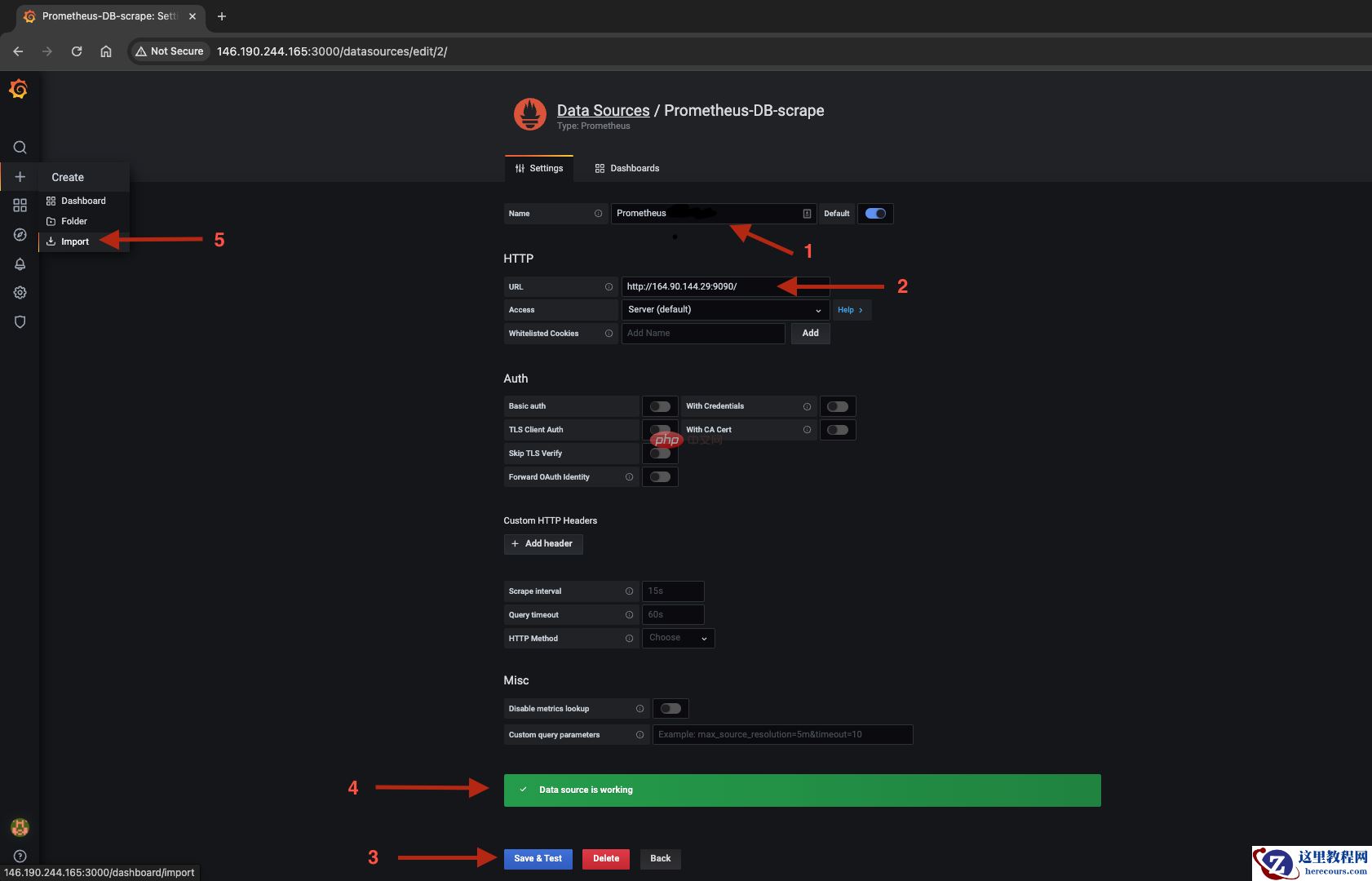Click the URL input field
The height and width of the screenshot is (881, 1372).
(725, 287)
